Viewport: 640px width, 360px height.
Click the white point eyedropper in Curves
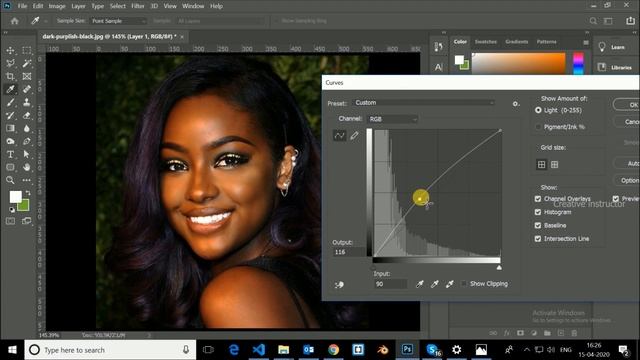[450, 284]
